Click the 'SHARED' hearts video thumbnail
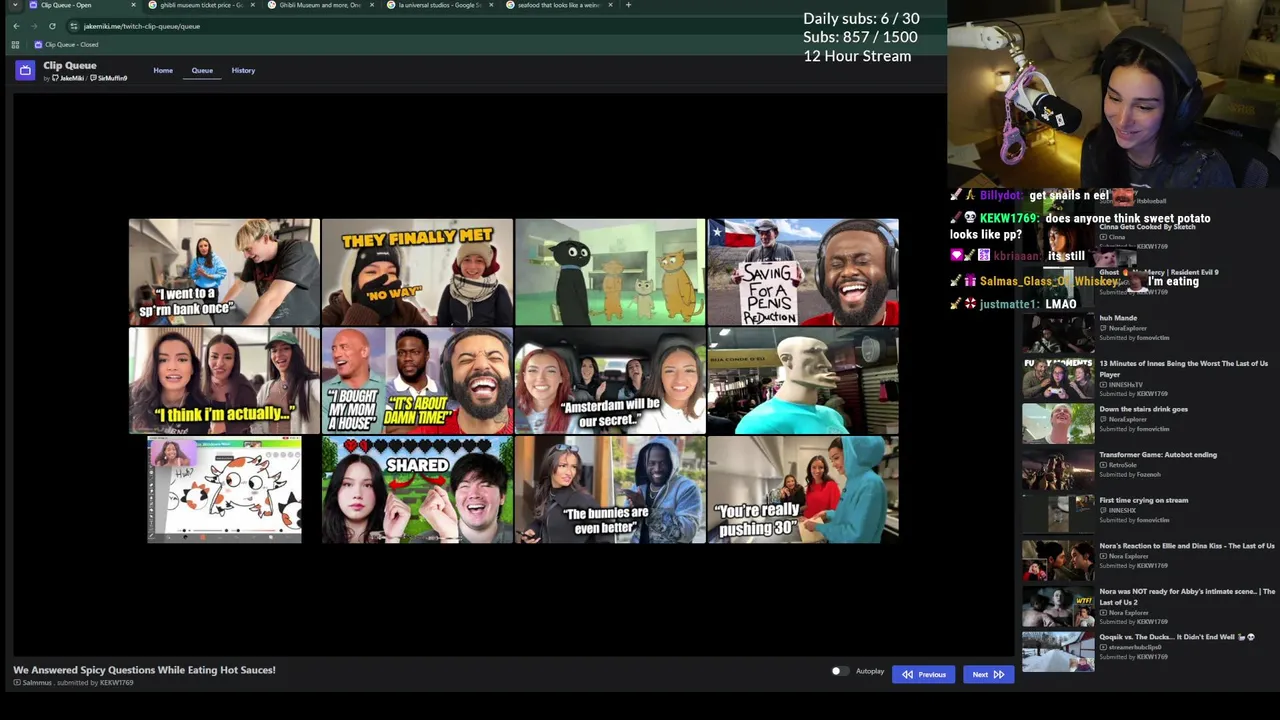 click(417, 490)
